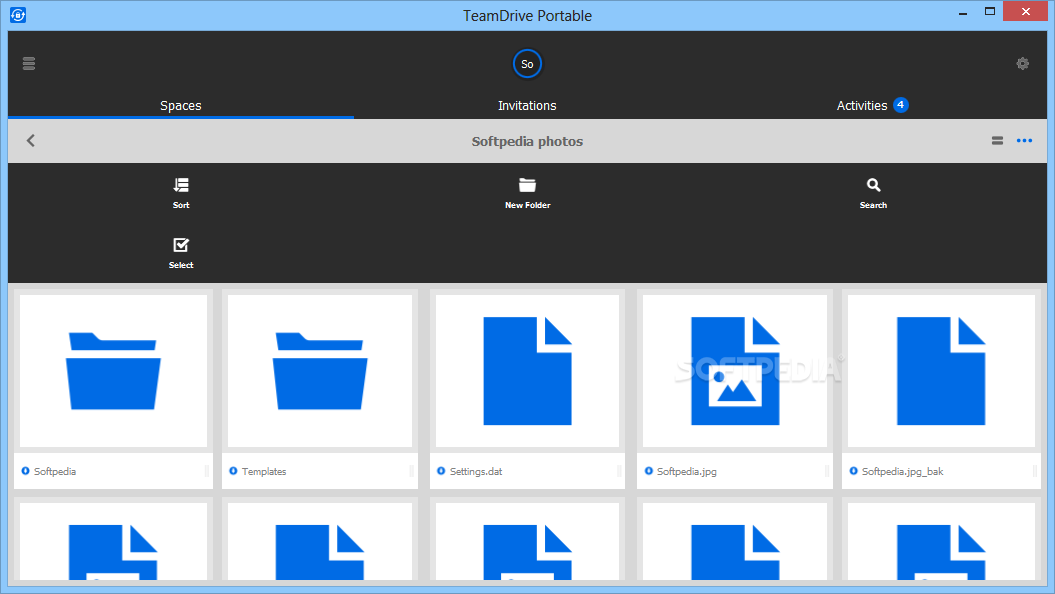1055x594 pixels.
Task: Open the Search tool
Action: pos(873,192)
